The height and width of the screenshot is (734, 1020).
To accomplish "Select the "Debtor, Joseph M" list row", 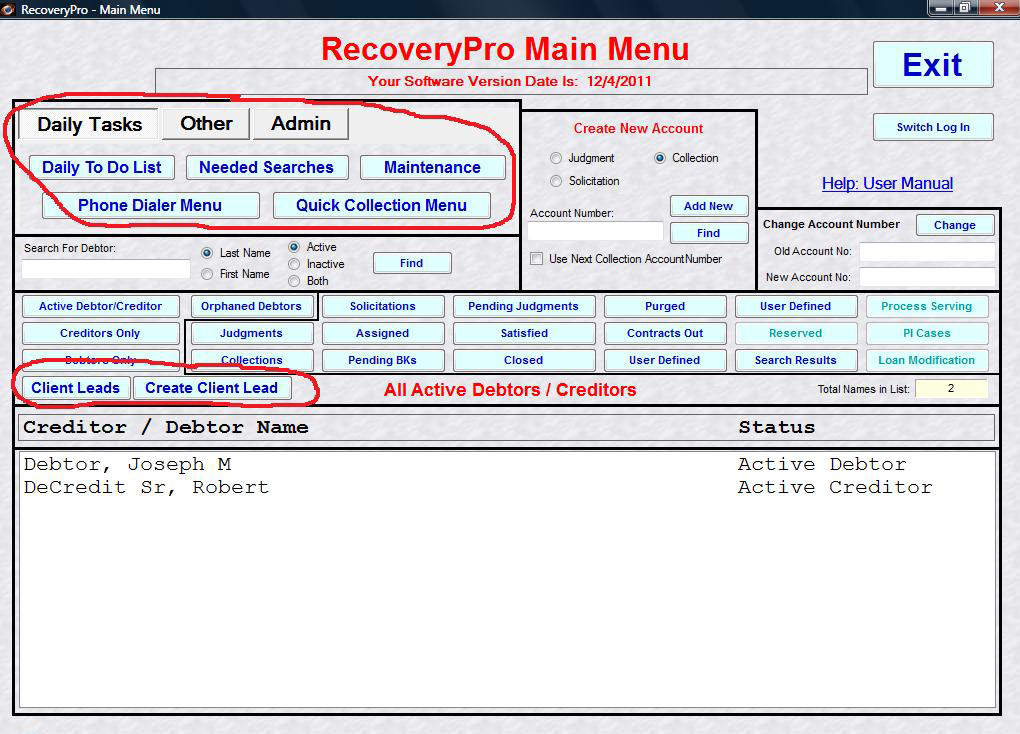I will [x=506, y=465].
